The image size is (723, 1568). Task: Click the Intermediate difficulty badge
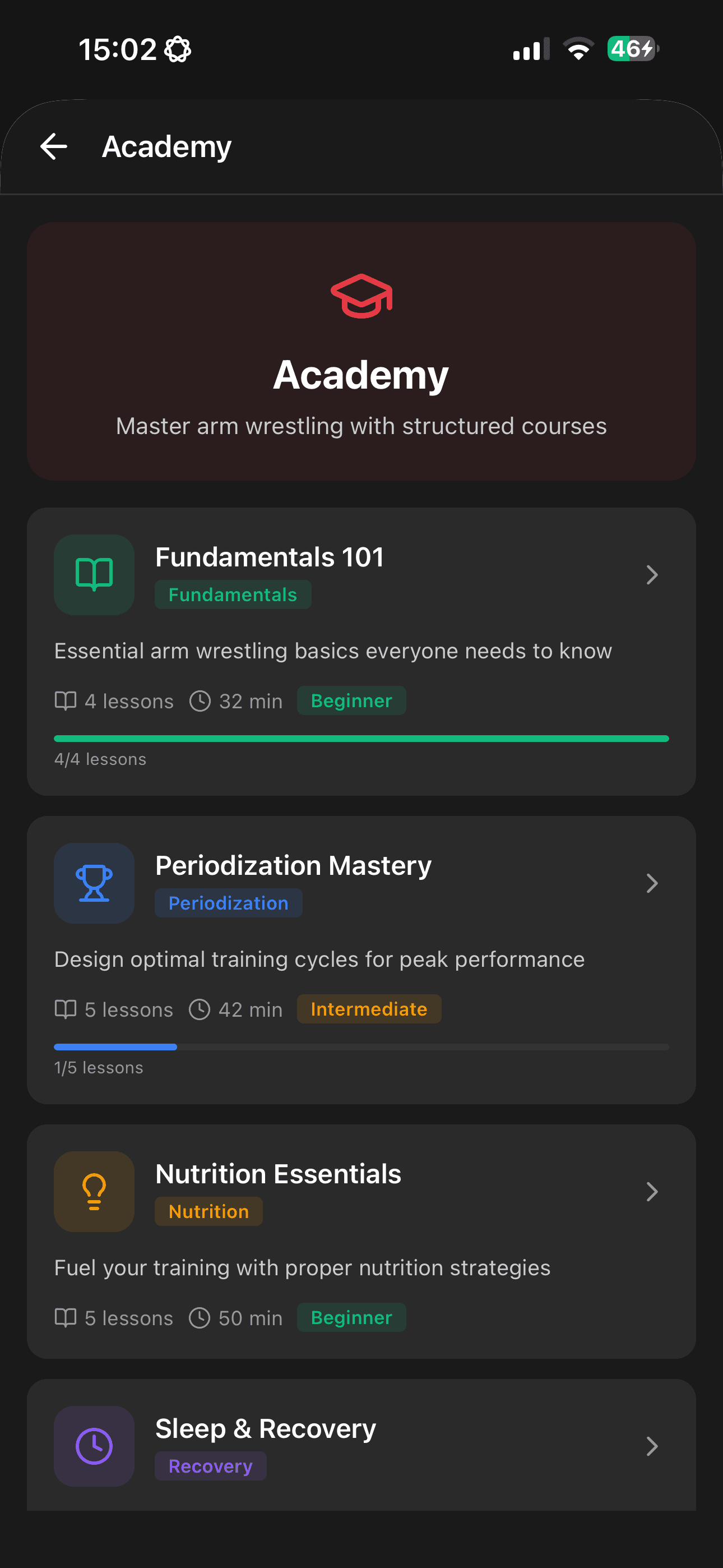(x=369, y=1009)
